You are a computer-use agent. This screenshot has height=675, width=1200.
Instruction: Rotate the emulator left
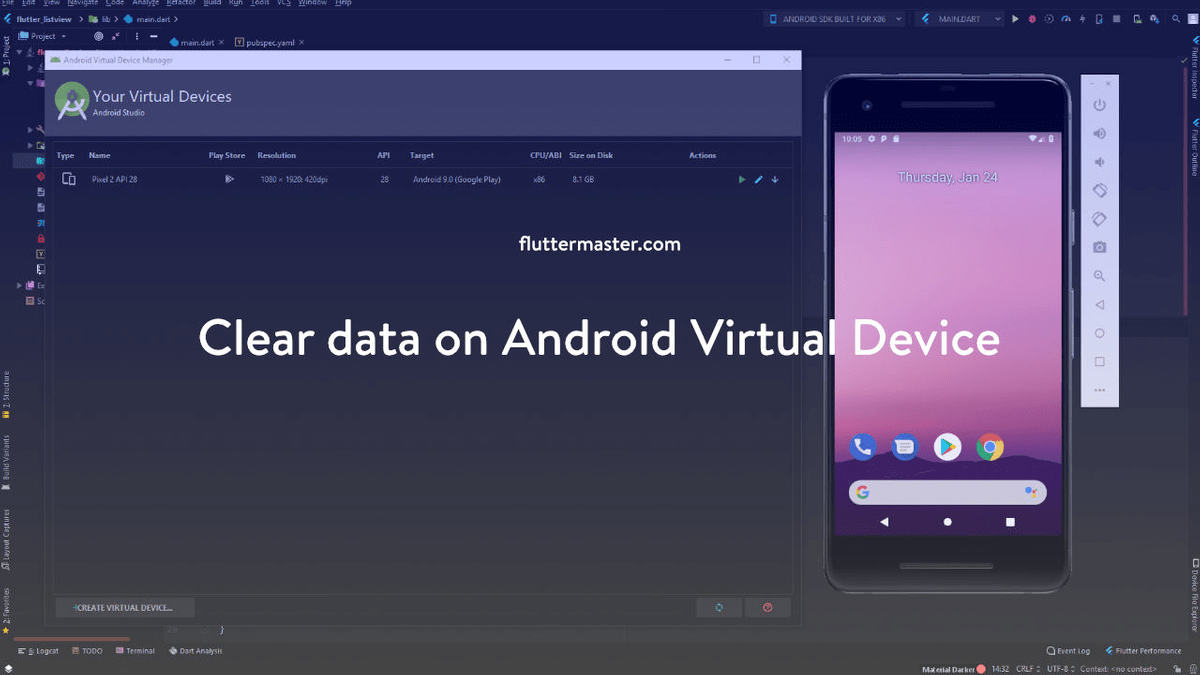(1100, 190)
